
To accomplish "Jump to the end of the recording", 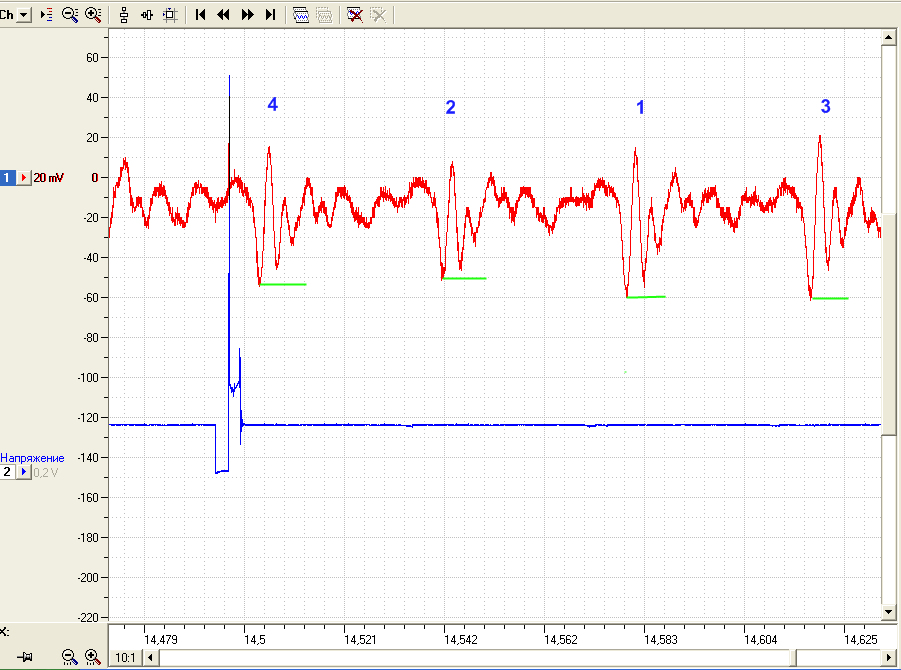I will click(x=271, y=15).
